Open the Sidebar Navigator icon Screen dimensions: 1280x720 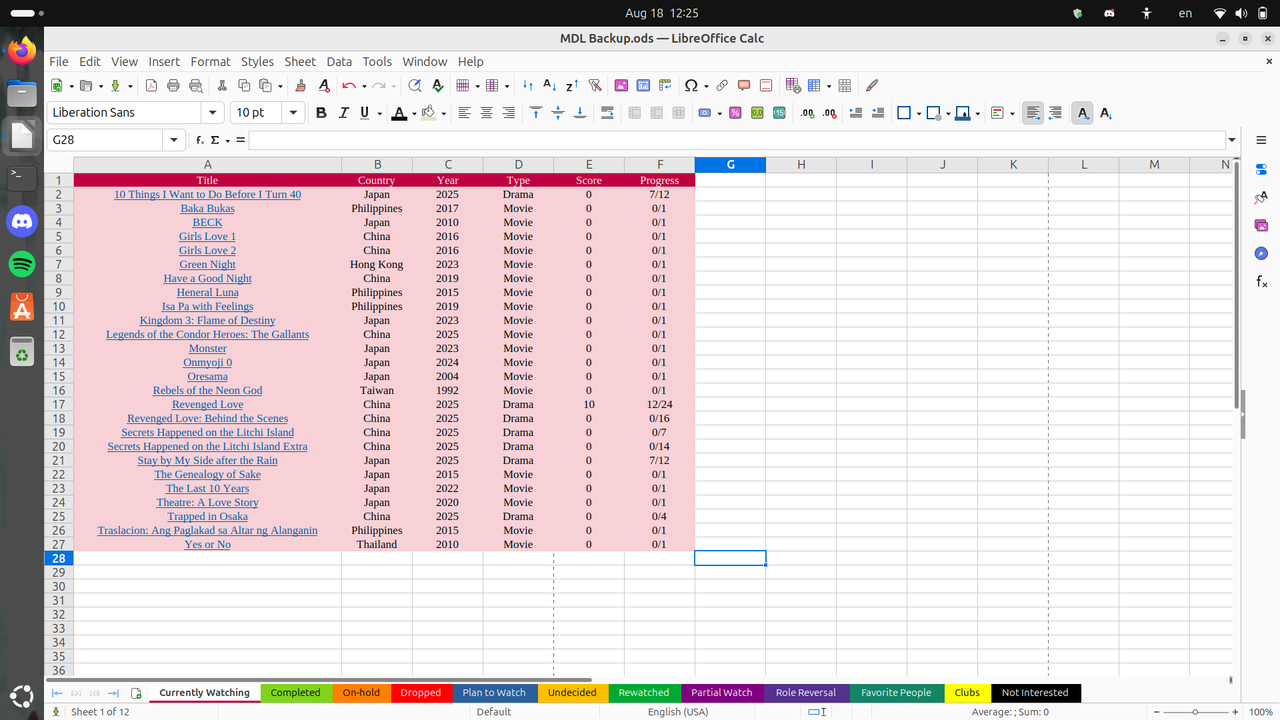pyautogui.click(x=1261, y=254)
